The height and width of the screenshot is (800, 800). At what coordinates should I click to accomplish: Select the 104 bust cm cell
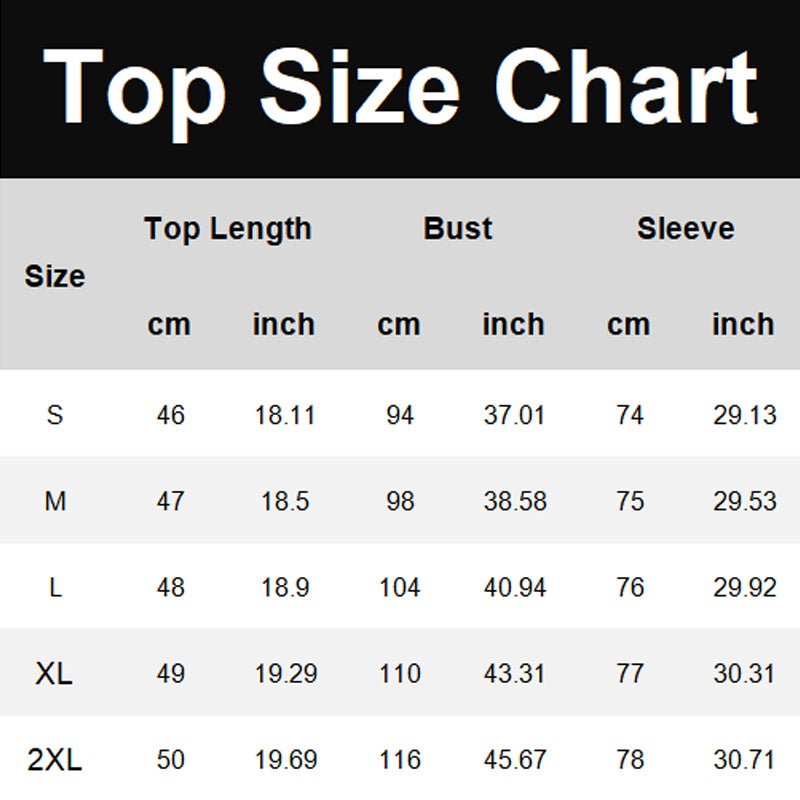pyautogui.click(x=400, y=588)
